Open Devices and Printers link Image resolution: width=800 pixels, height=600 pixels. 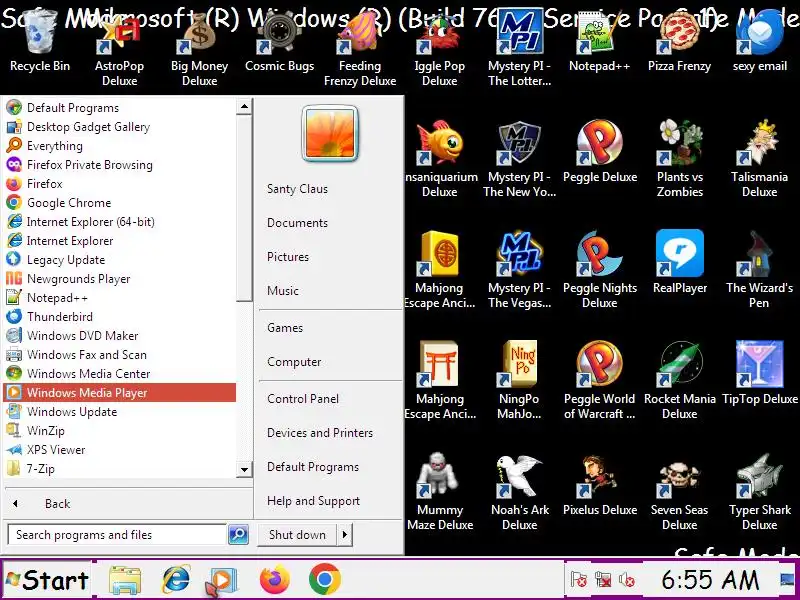tap(320, 433)
